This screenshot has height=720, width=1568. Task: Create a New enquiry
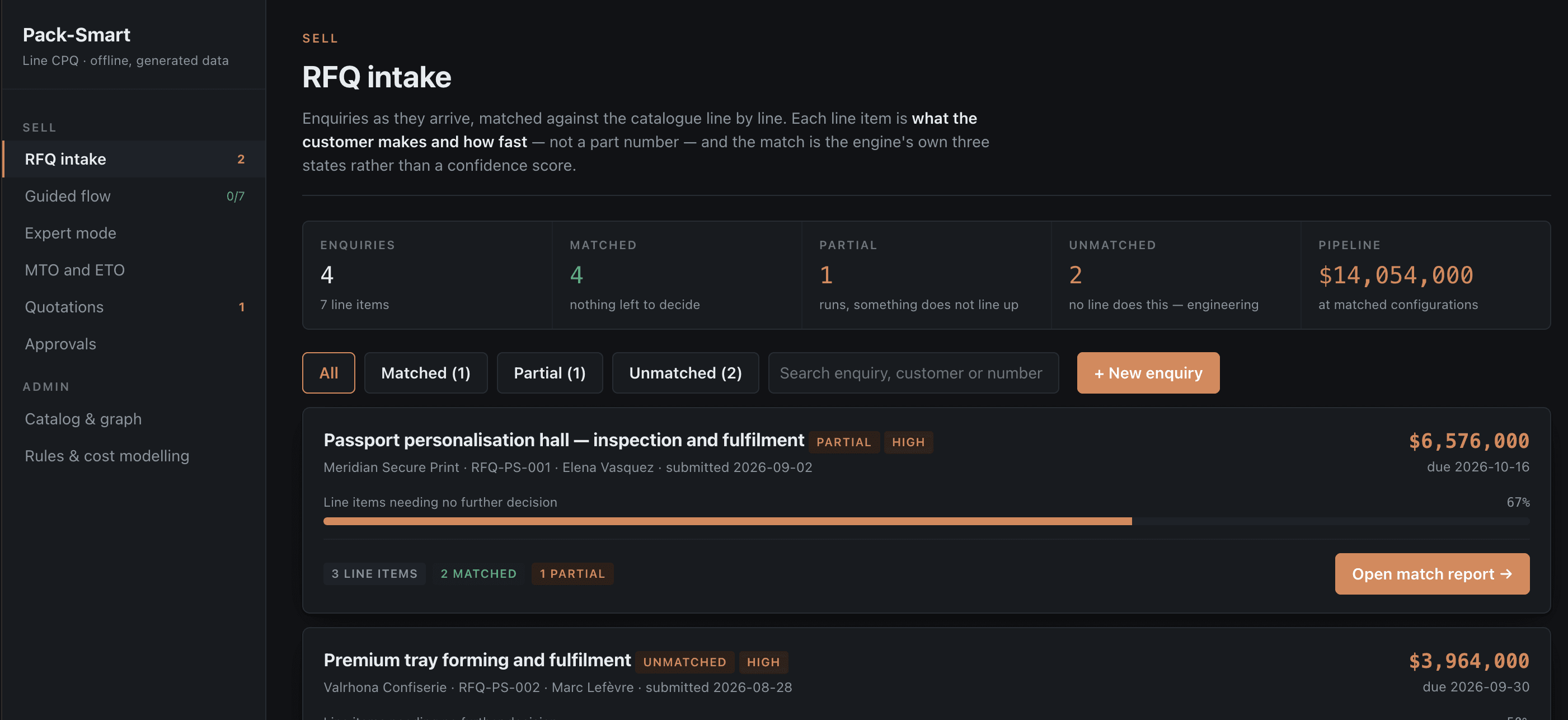1148,373
